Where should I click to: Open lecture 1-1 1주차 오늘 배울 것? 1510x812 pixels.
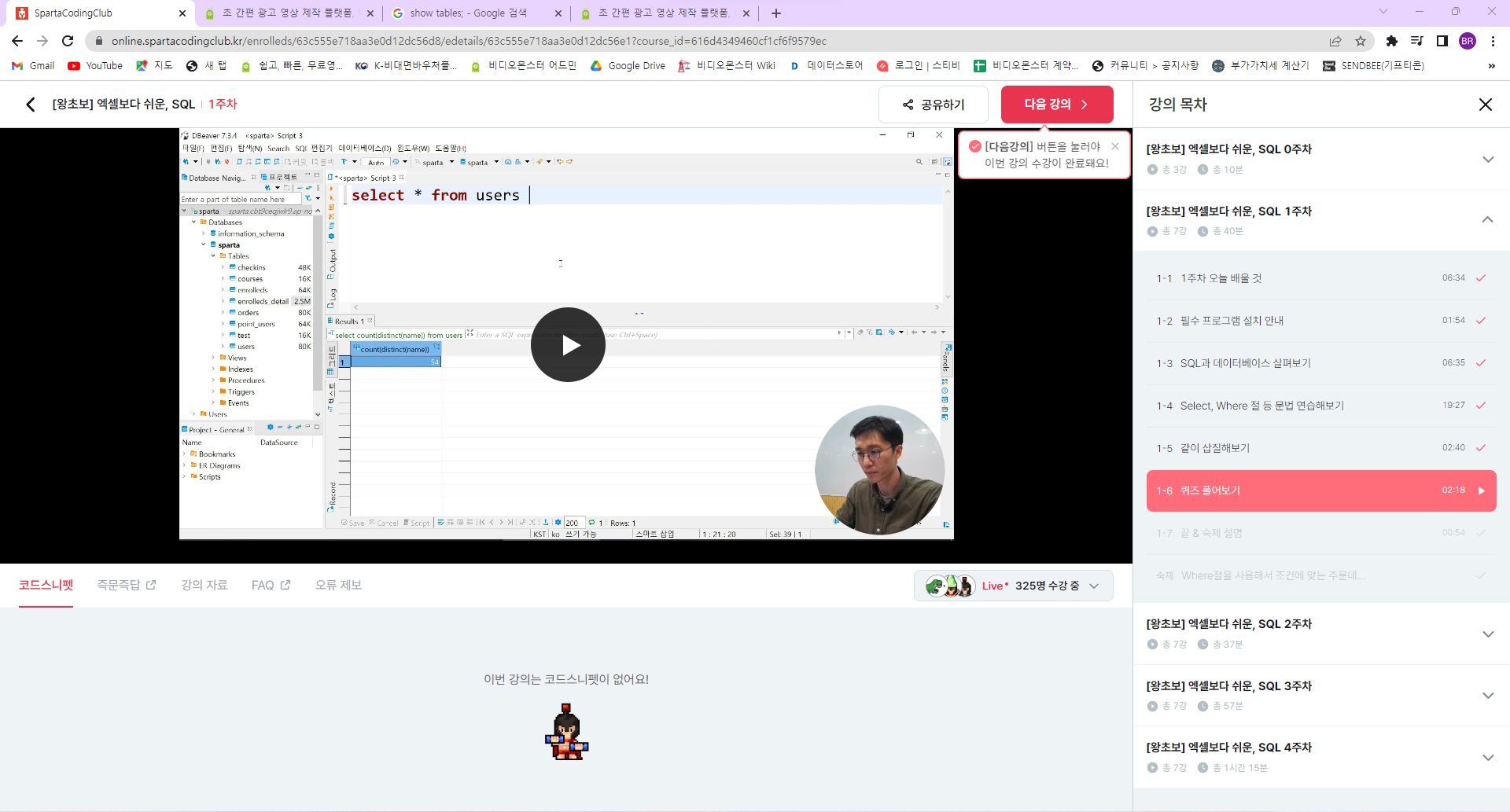1321,278
